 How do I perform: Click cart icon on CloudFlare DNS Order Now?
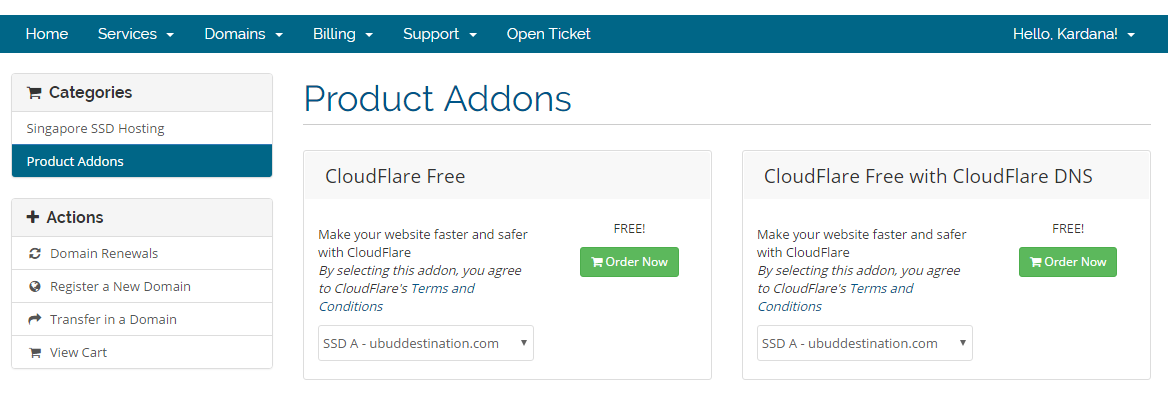click(x=1035, y=262)
